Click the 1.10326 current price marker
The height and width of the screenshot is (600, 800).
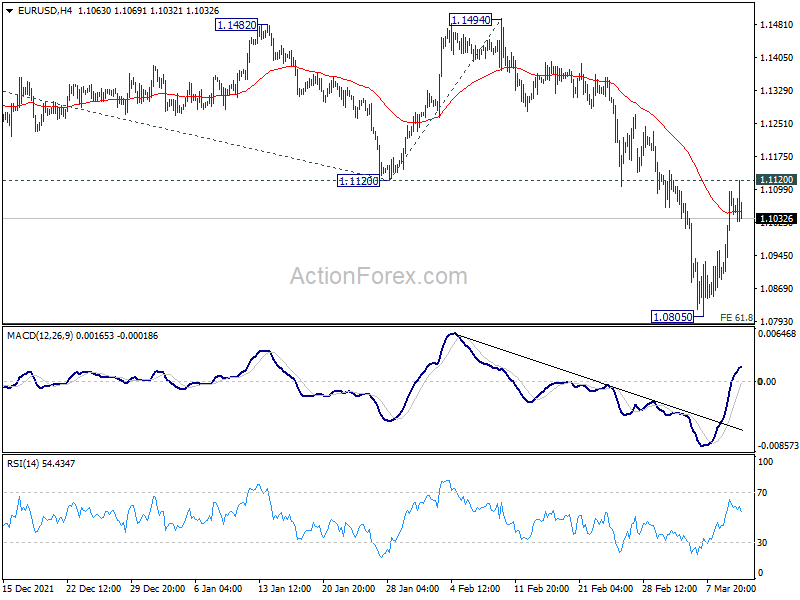(776, 219)
